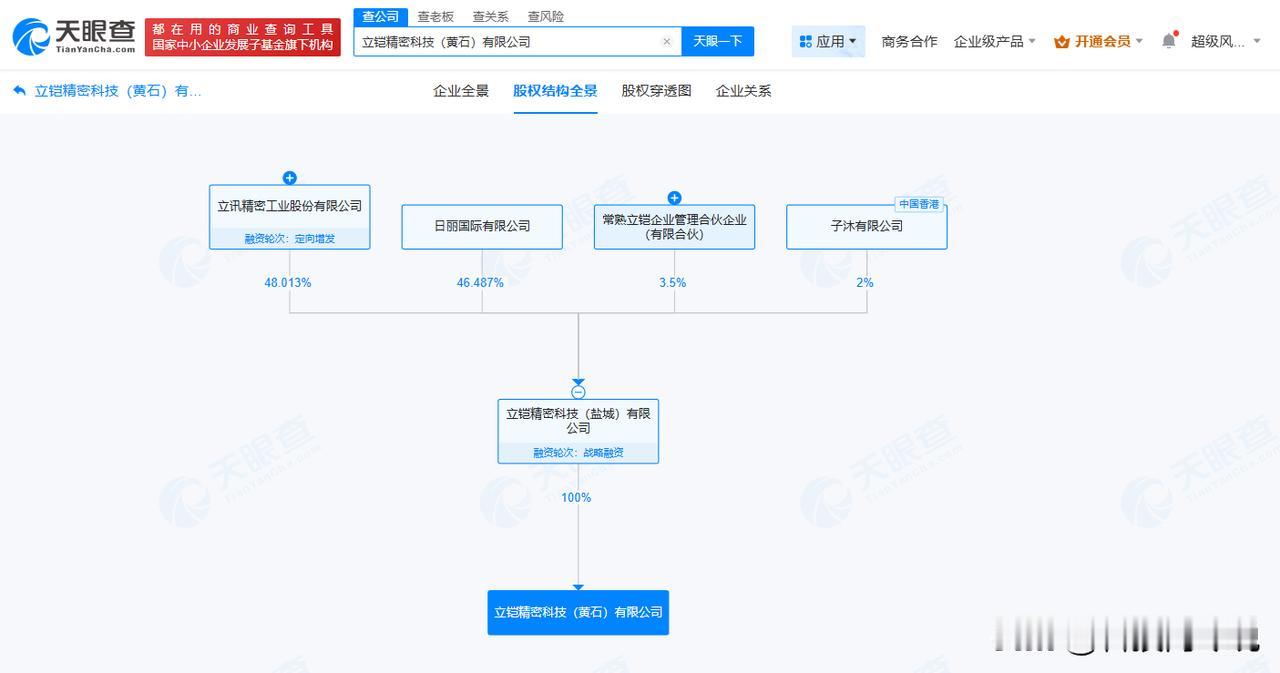
Task: Switch to the 股权穿透图 tab
Action: coord(656,91)
